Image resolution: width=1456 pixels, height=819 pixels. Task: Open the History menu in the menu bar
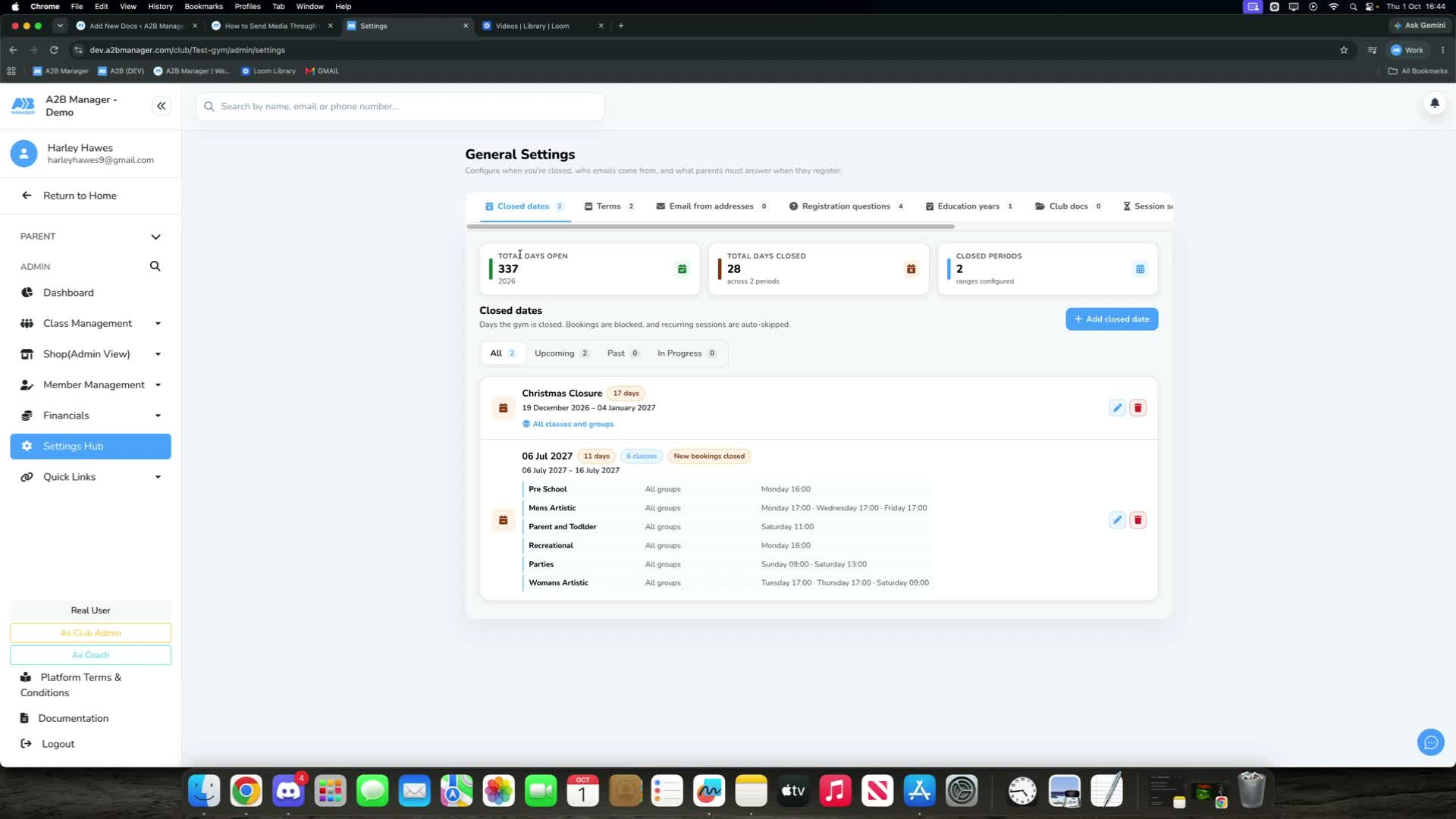160,6
